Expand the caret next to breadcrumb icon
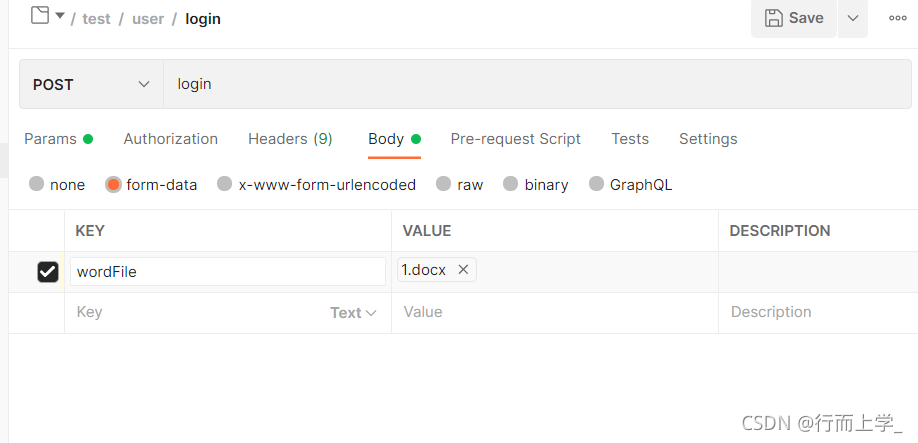This screenshot has width=918, height=443. [60, 16]
